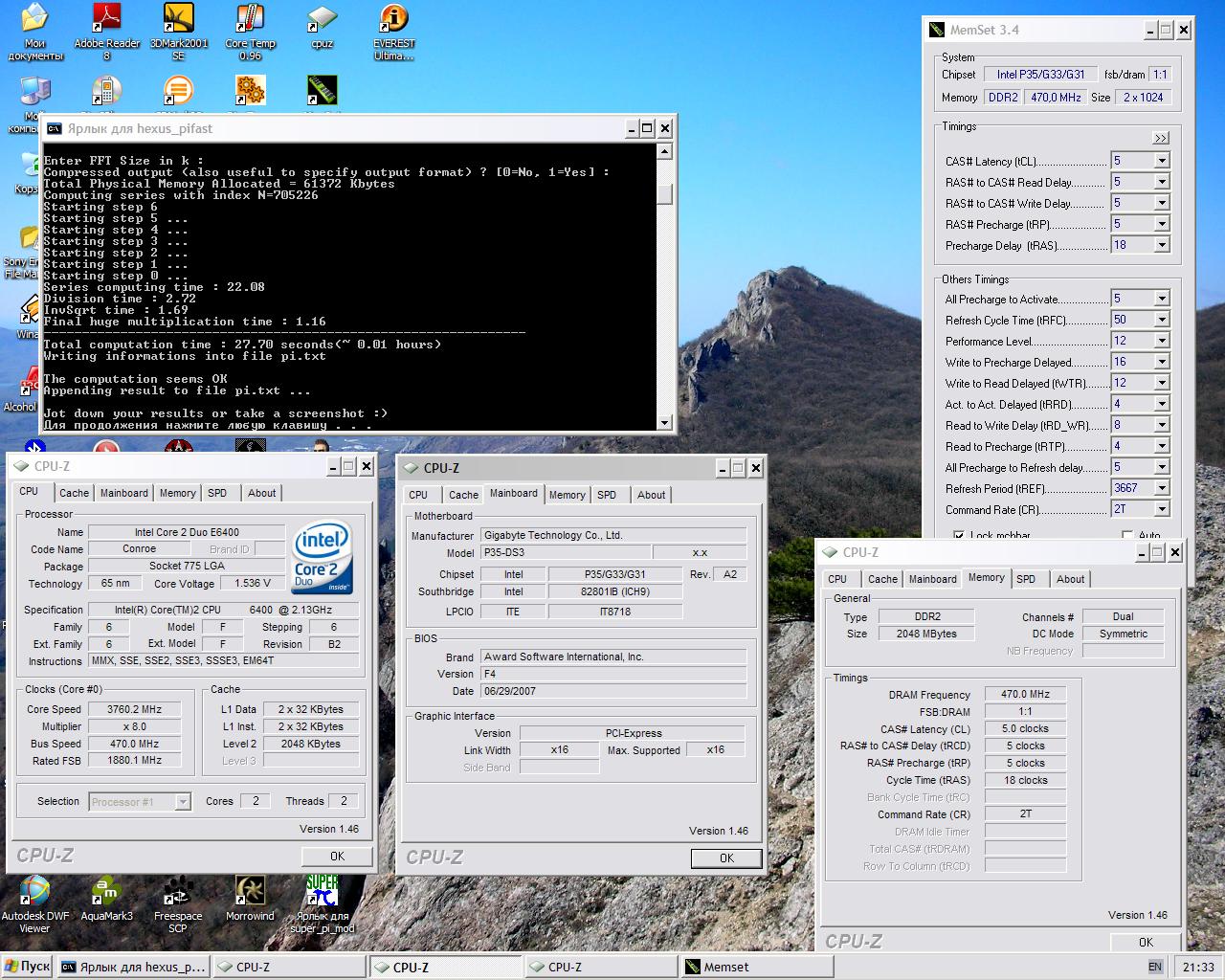This screenshot has height=980, width=1225.
Task: Open the Act. to Act. Delayed (tRRD) dropdown
Action: (1161, 404)
